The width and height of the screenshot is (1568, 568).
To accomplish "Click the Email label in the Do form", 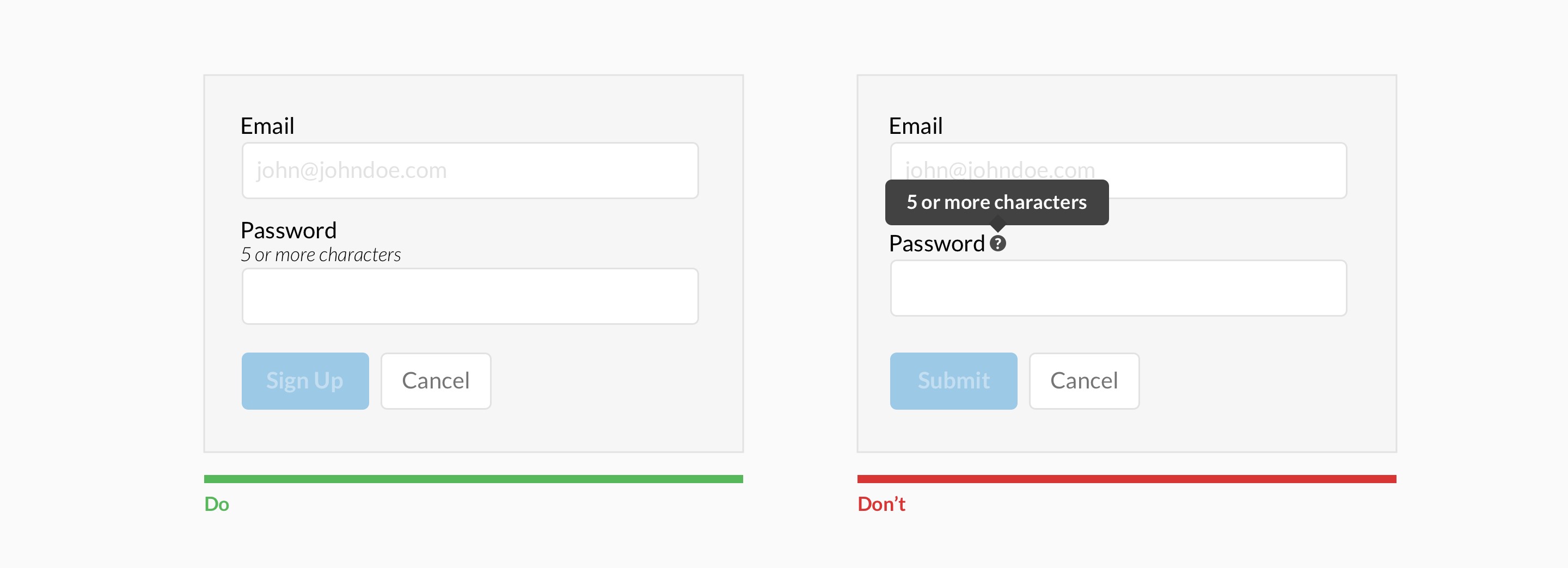I will (x=267, y=126).
